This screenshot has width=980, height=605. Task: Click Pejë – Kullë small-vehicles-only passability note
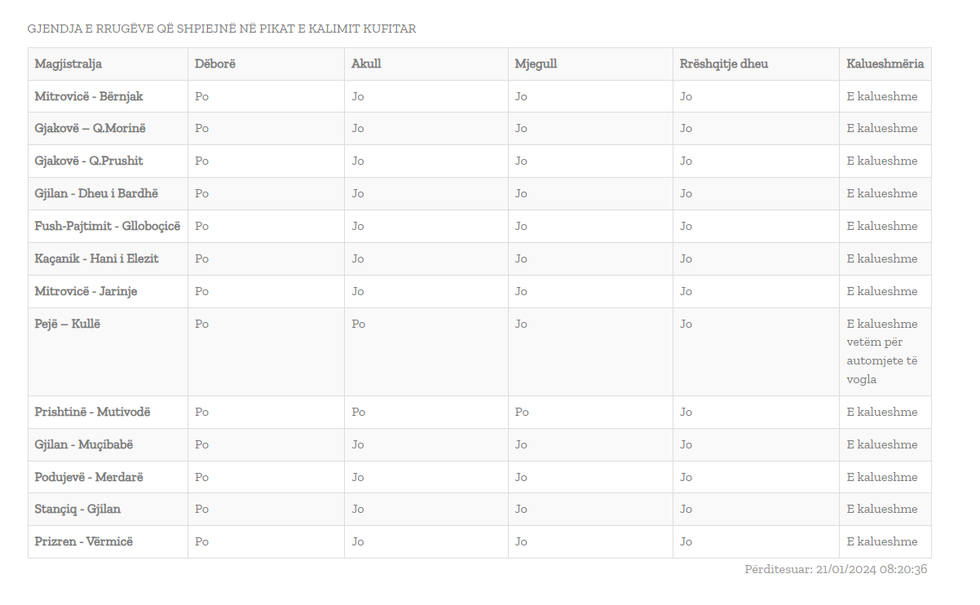click(882, 351)
